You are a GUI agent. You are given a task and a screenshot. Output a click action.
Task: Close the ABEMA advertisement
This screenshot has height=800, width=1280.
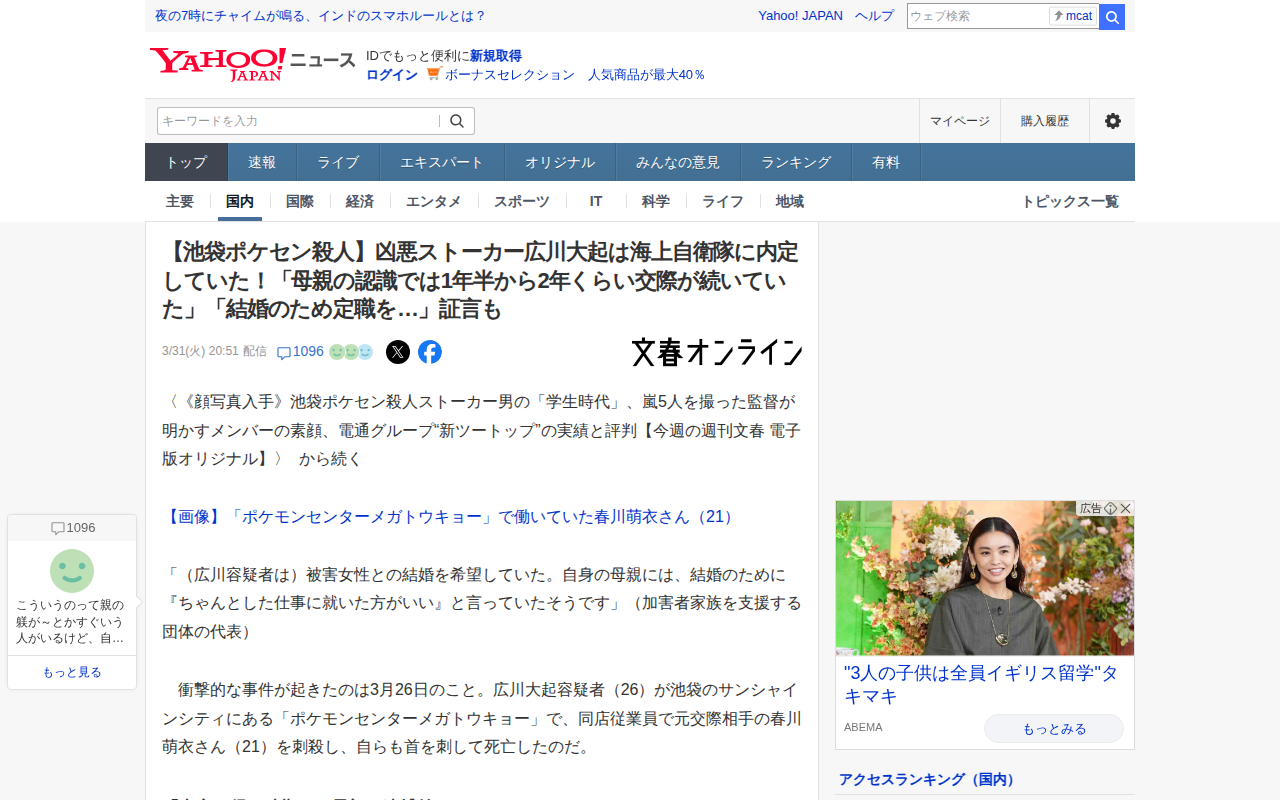pos(1126,508)
